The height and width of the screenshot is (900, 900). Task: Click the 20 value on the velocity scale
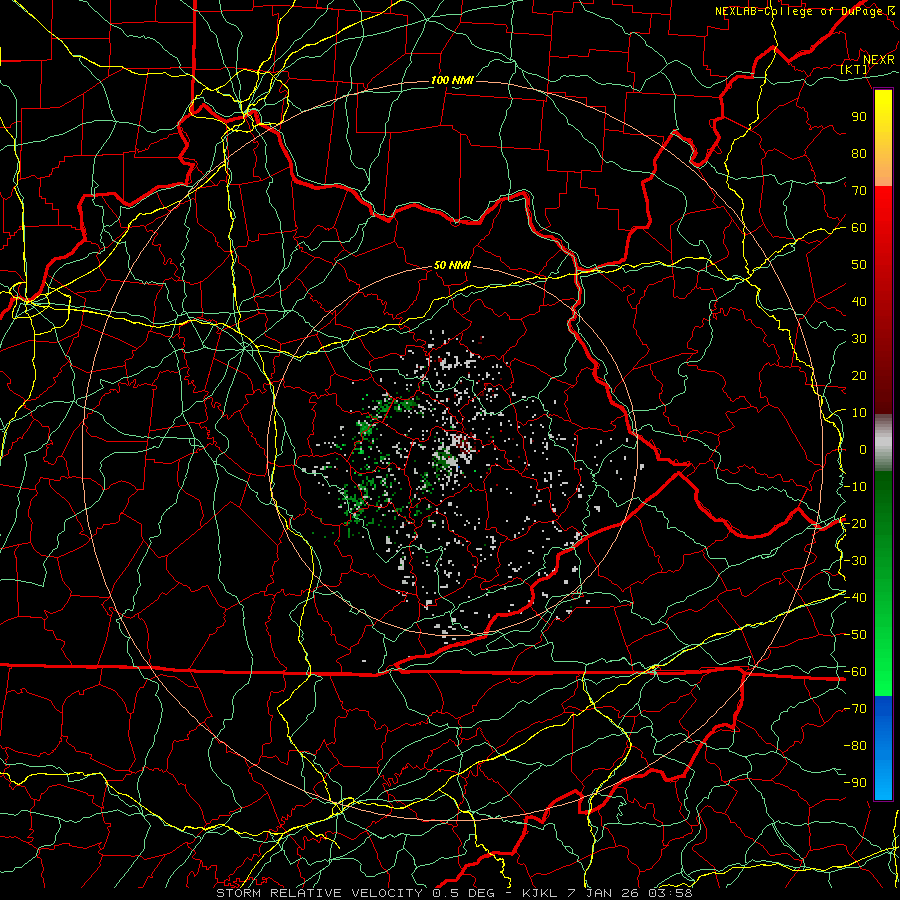[859, 375]
